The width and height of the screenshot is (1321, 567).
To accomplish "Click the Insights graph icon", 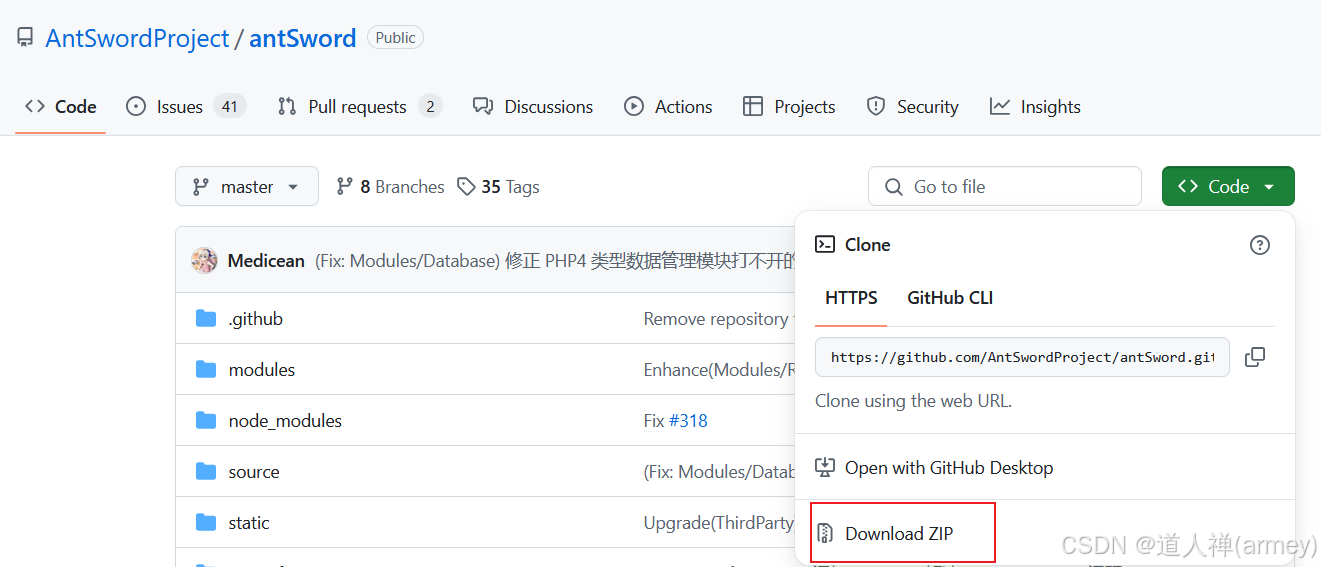I will (1000, 106).
